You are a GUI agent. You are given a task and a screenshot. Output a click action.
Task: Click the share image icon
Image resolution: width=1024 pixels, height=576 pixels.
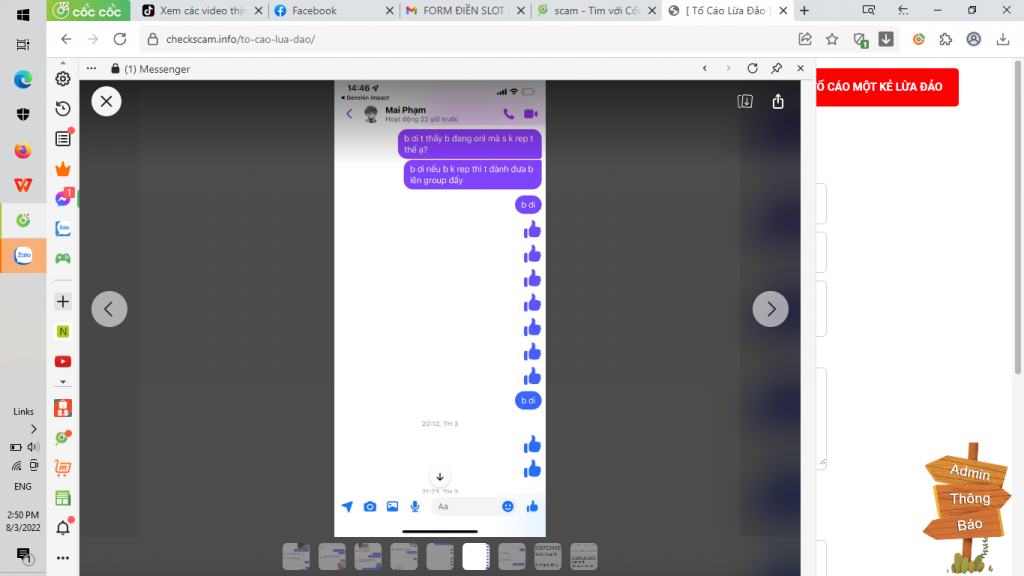[x=778, y=101]
